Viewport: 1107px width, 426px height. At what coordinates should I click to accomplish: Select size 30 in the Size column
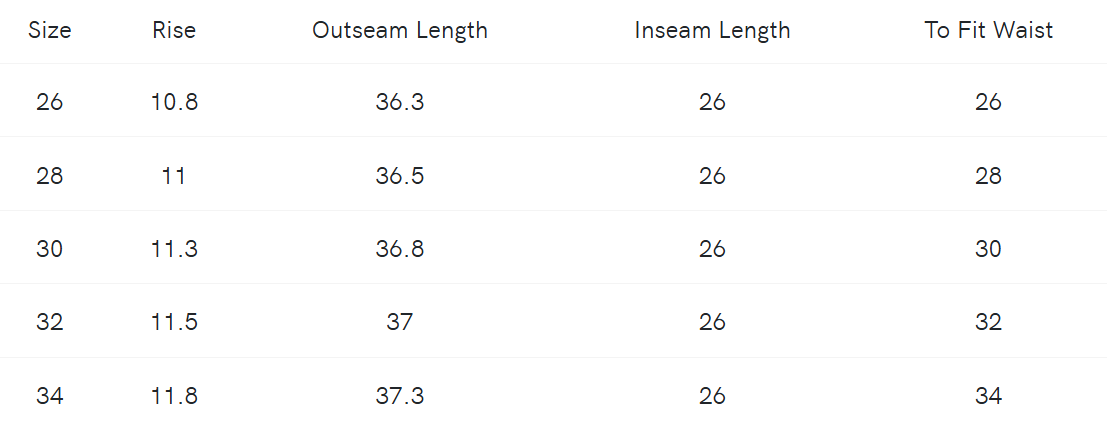click(x=50, y=249)
